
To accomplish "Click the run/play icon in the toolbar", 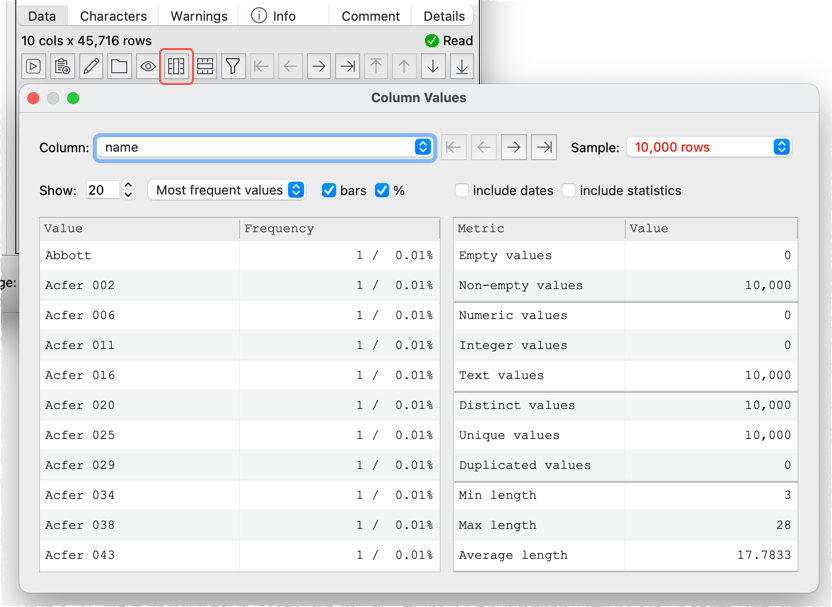I will coord(34,67).
